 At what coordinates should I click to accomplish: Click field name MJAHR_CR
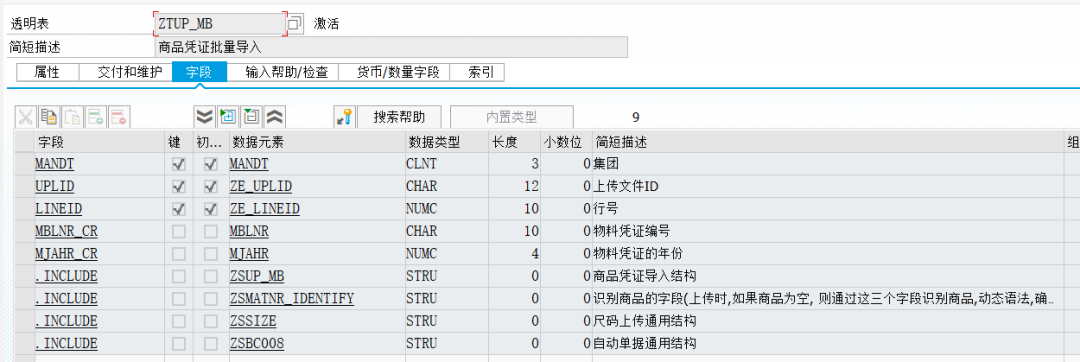(66, 254)
